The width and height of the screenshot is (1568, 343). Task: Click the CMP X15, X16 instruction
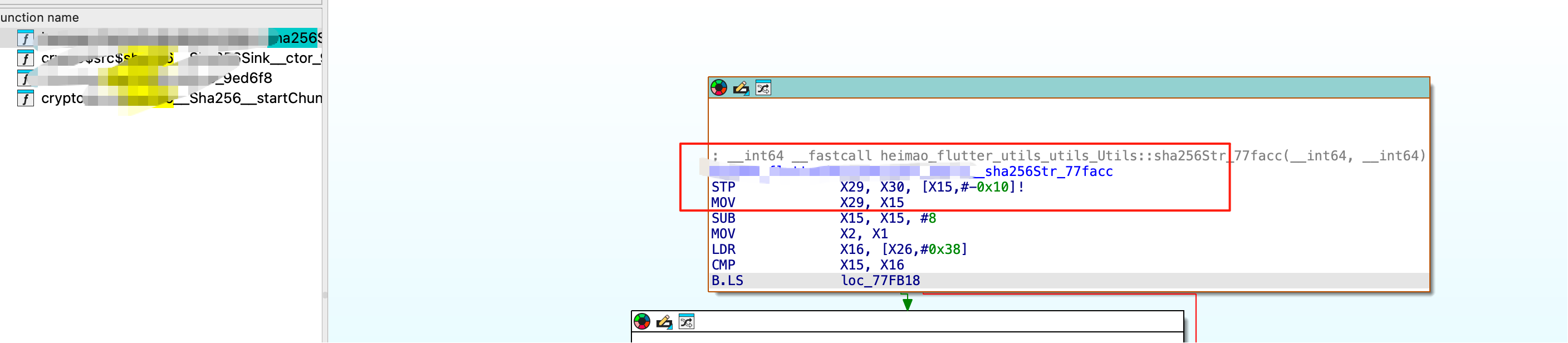click(808, 265)
